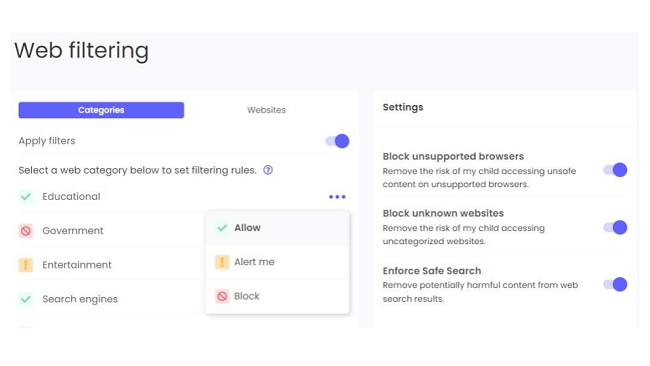The image size is (650, 366).
Task: Click 'Select a web category below' instruction text
Action: (x=138, y=170)
